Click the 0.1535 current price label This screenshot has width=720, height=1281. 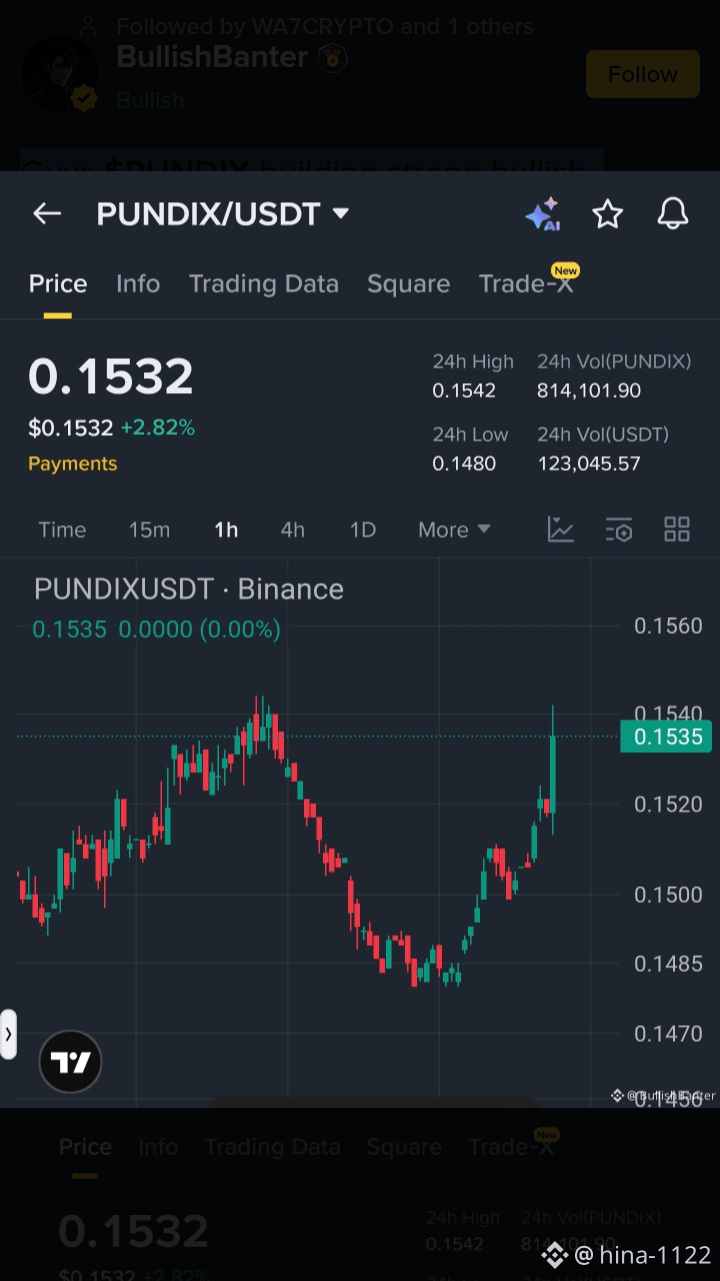coord(665,737)
